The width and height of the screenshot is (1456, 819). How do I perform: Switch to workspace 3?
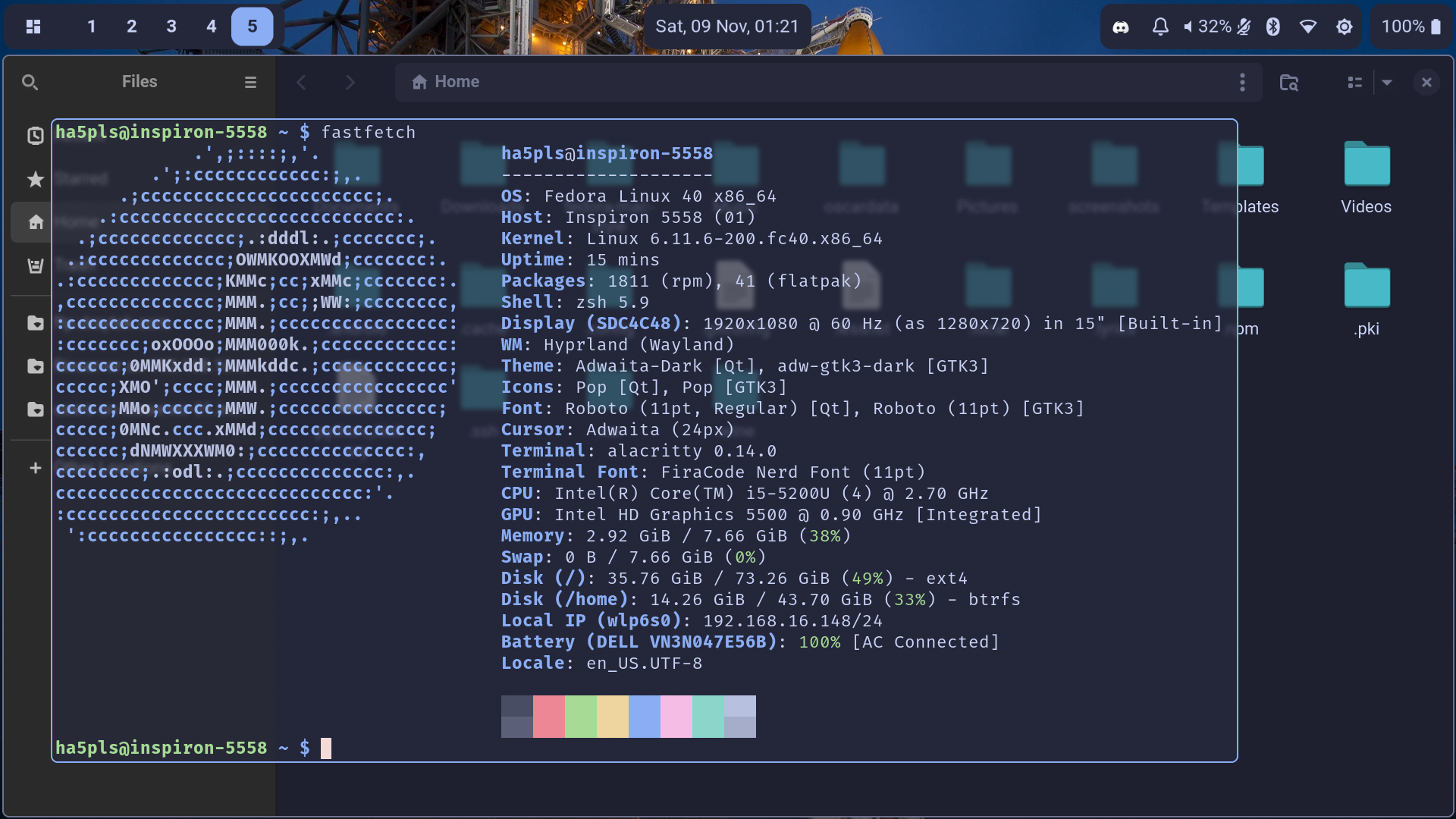171,27
